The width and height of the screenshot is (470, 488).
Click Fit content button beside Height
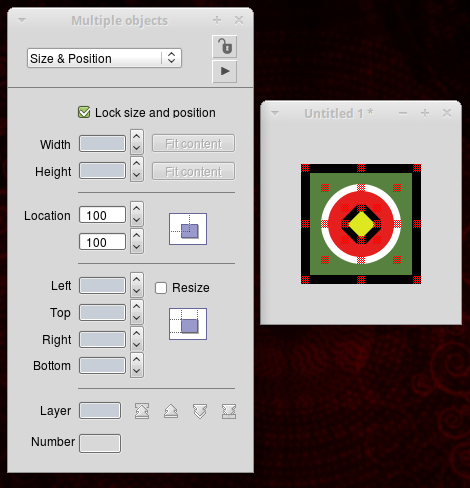pyautogui.click(x=193, y=171)
